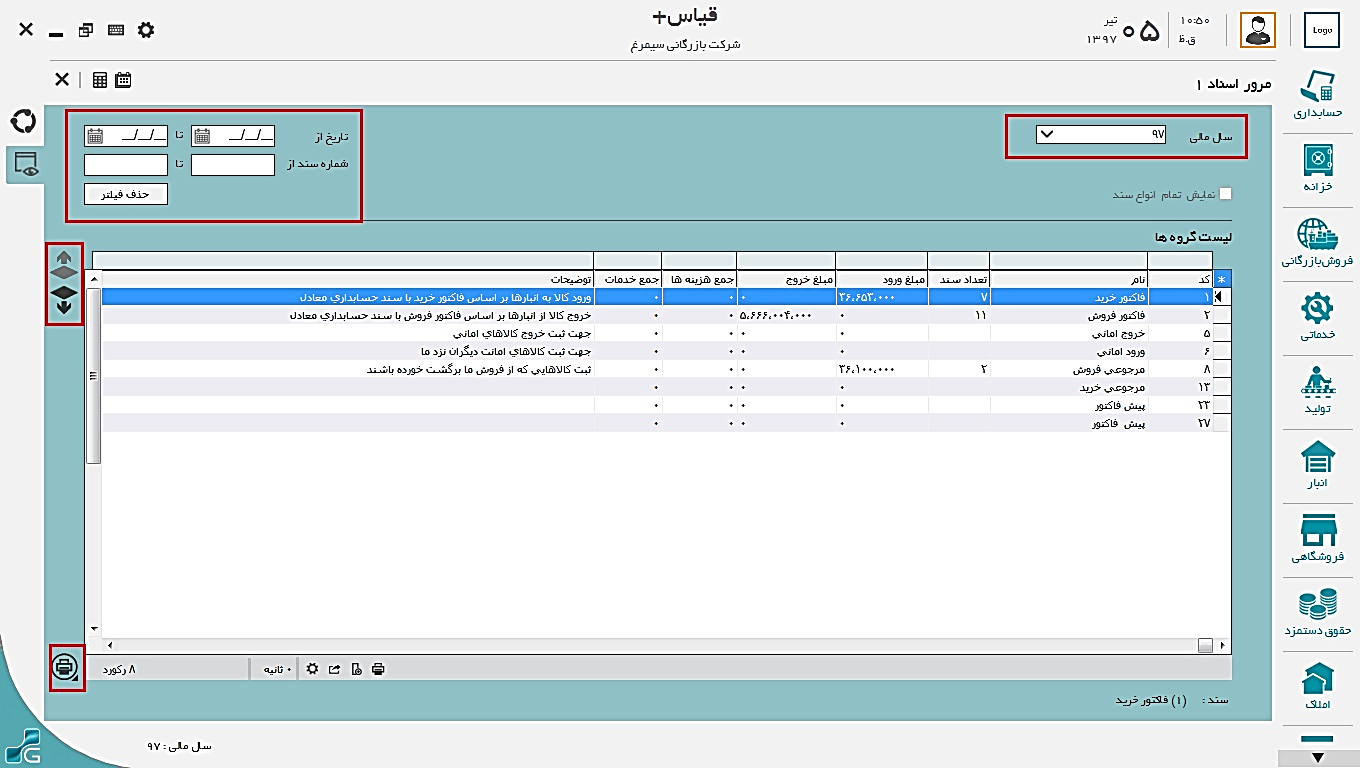
Task: Click the ۵،۶۶۶،۰۰۴،۰۰۰ amount cell
Action: (776, 315)
